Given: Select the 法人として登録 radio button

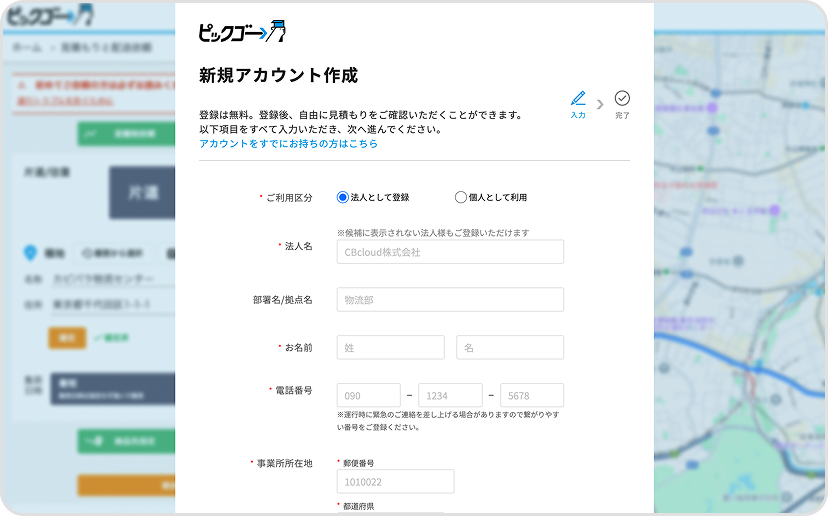Looking at the screenshot, I should click(x=343, y=198).
